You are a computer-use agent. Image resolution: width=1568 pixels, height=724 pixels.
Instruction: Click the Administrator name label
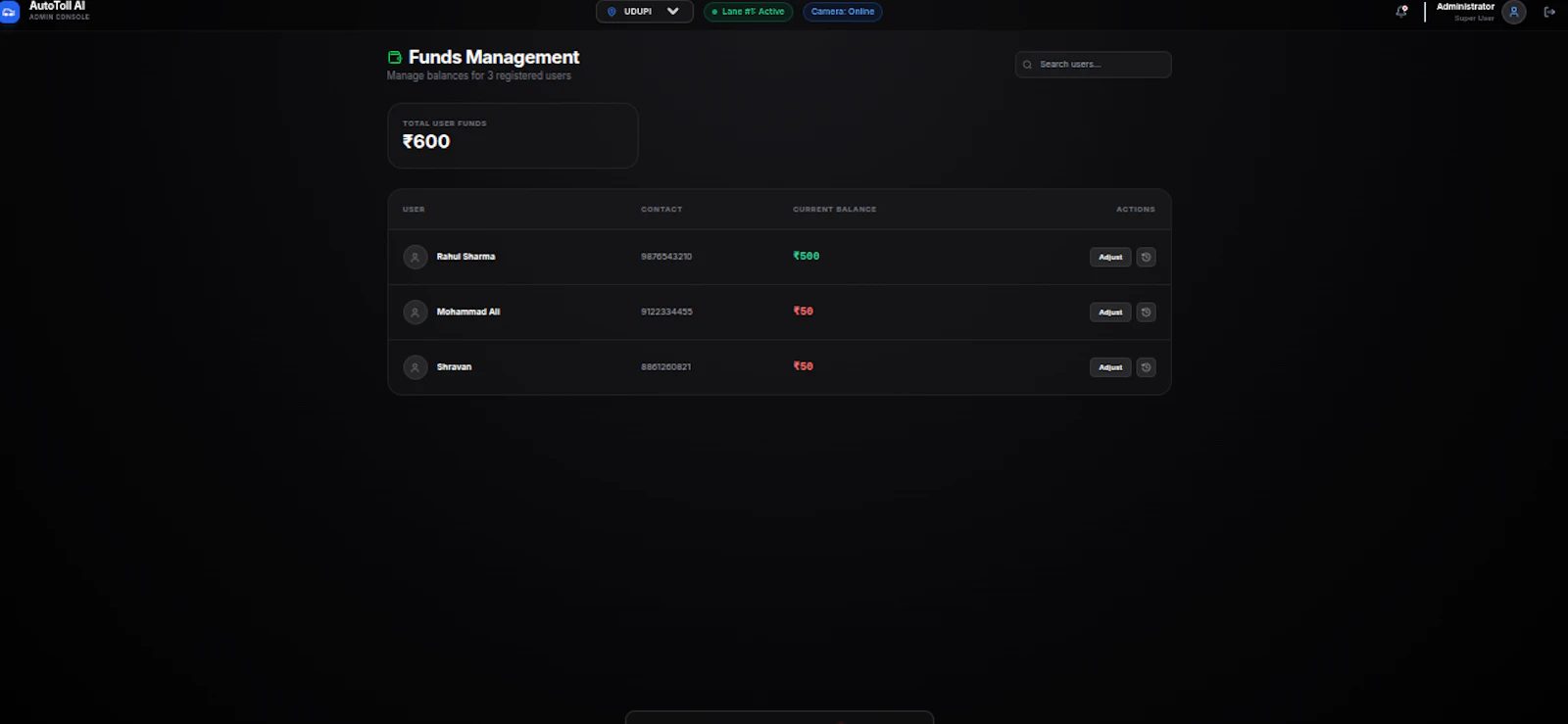(x=1465, y=7)
